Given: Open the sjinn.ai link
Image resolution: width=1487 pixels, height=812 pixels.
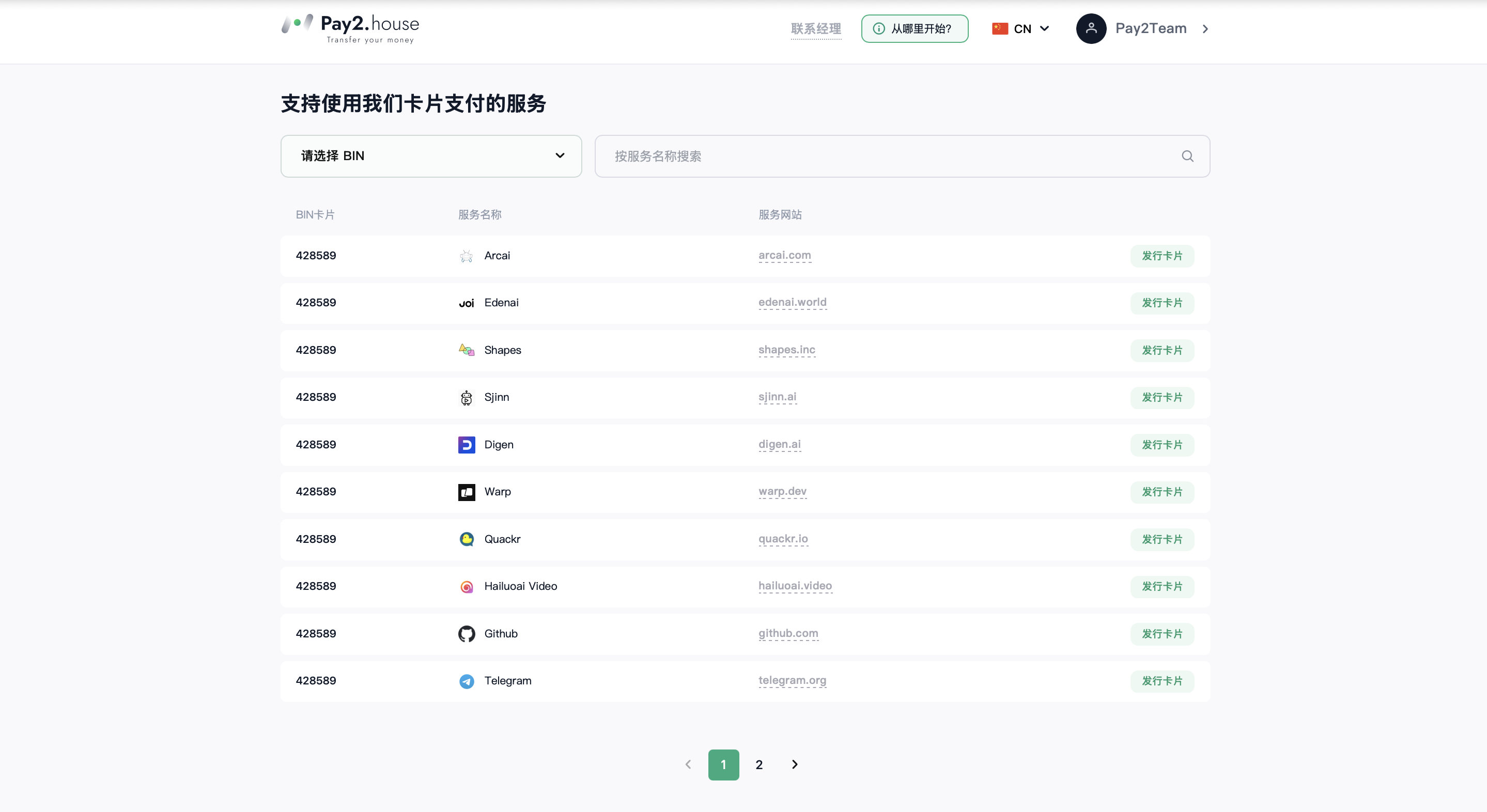Looking at the screenshot, I should (777, 397).
